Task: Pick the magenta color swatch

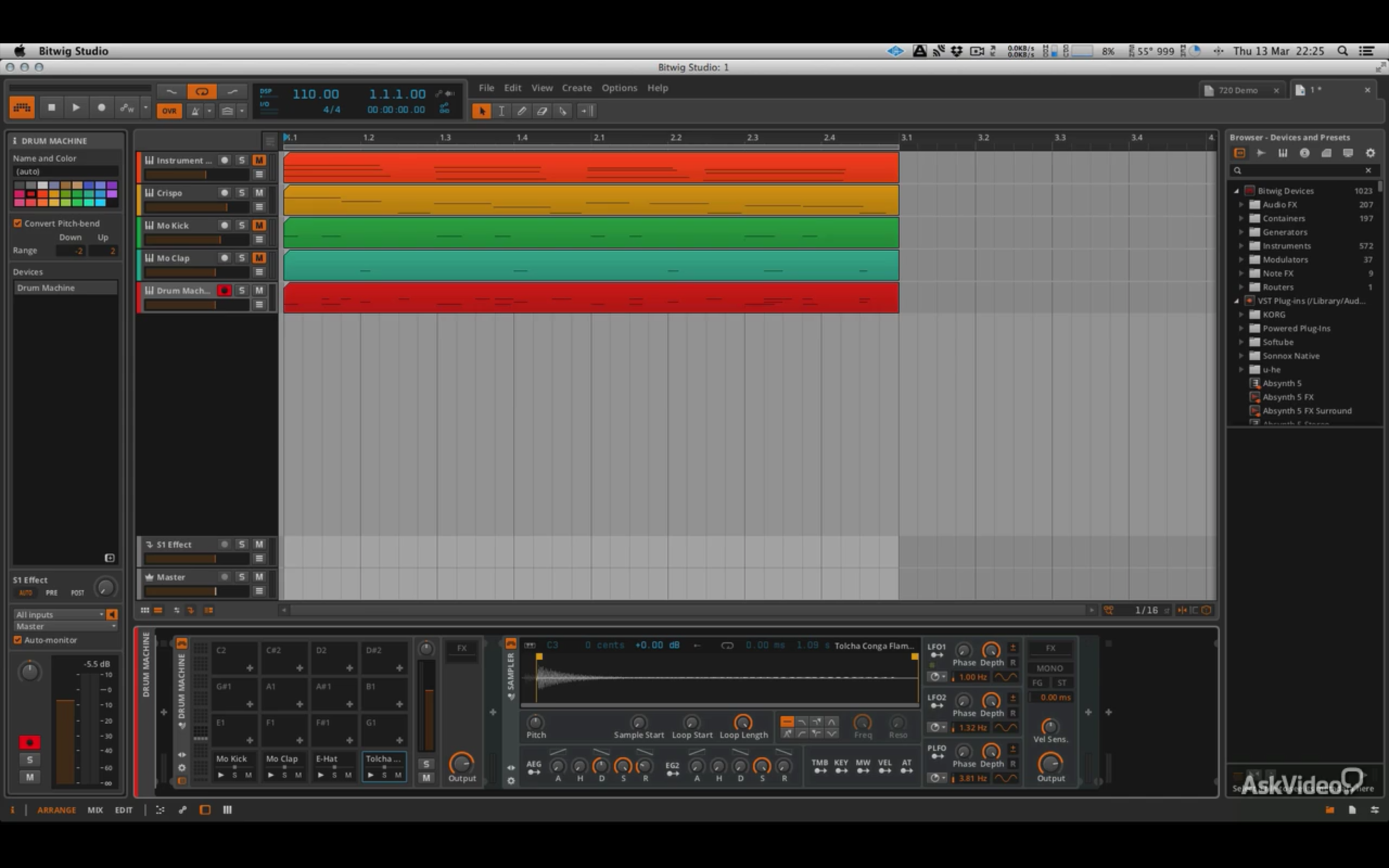Action: point(20,194)
